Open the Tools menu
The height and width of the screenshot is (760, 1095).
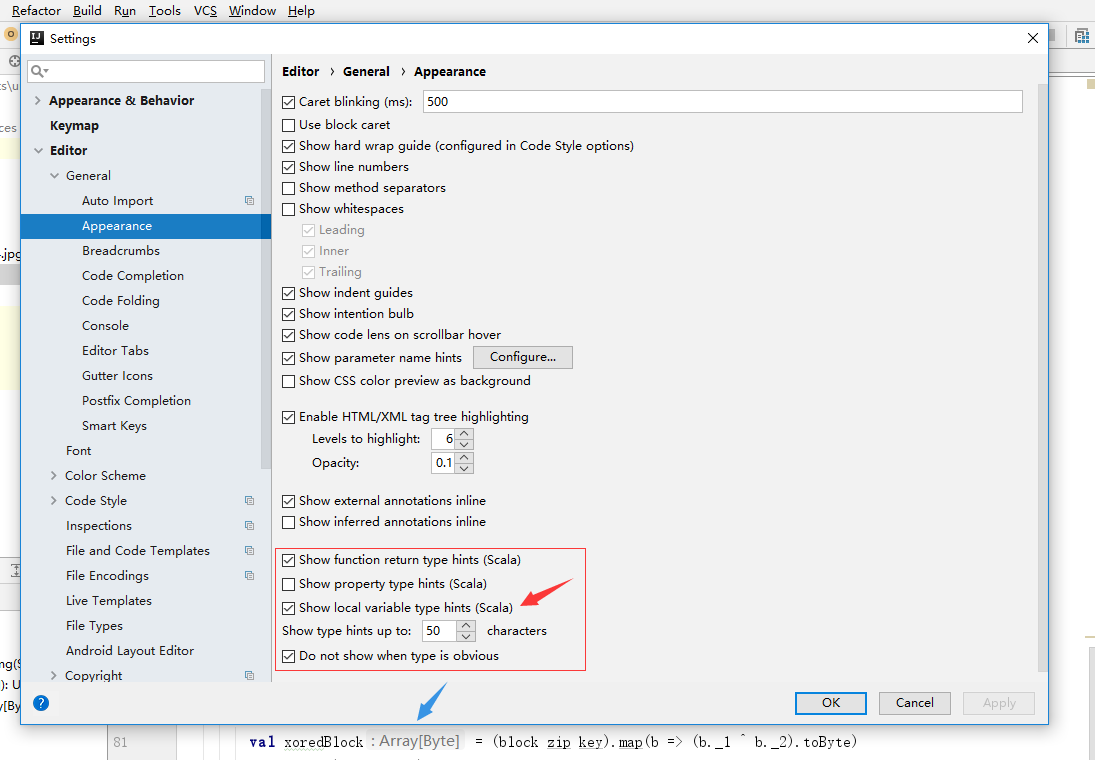pos(165,10)
